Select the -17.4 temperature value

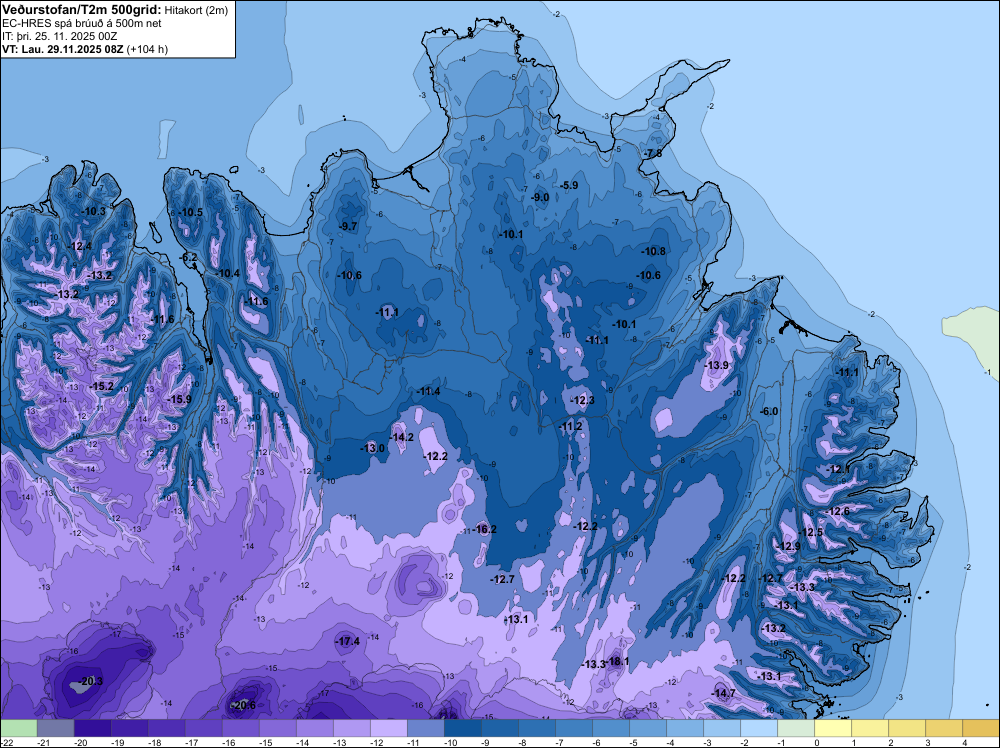348,642
